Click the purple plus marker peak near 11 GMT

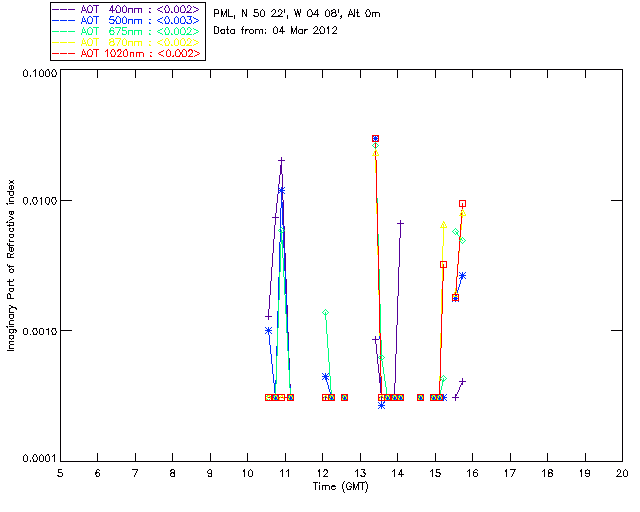[281, 161]
